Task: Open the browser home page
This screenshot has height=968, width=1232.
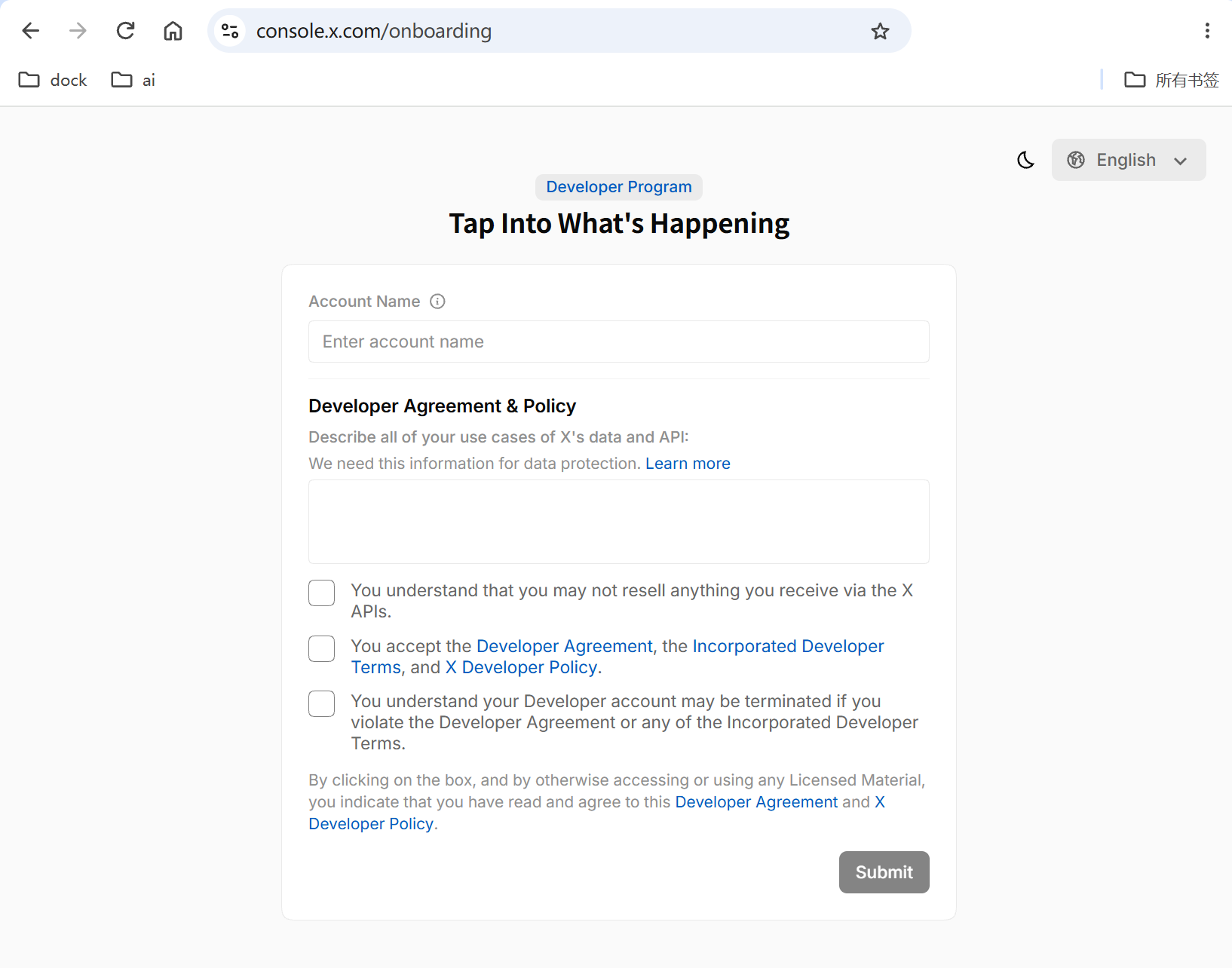Action: coord(173,31)
